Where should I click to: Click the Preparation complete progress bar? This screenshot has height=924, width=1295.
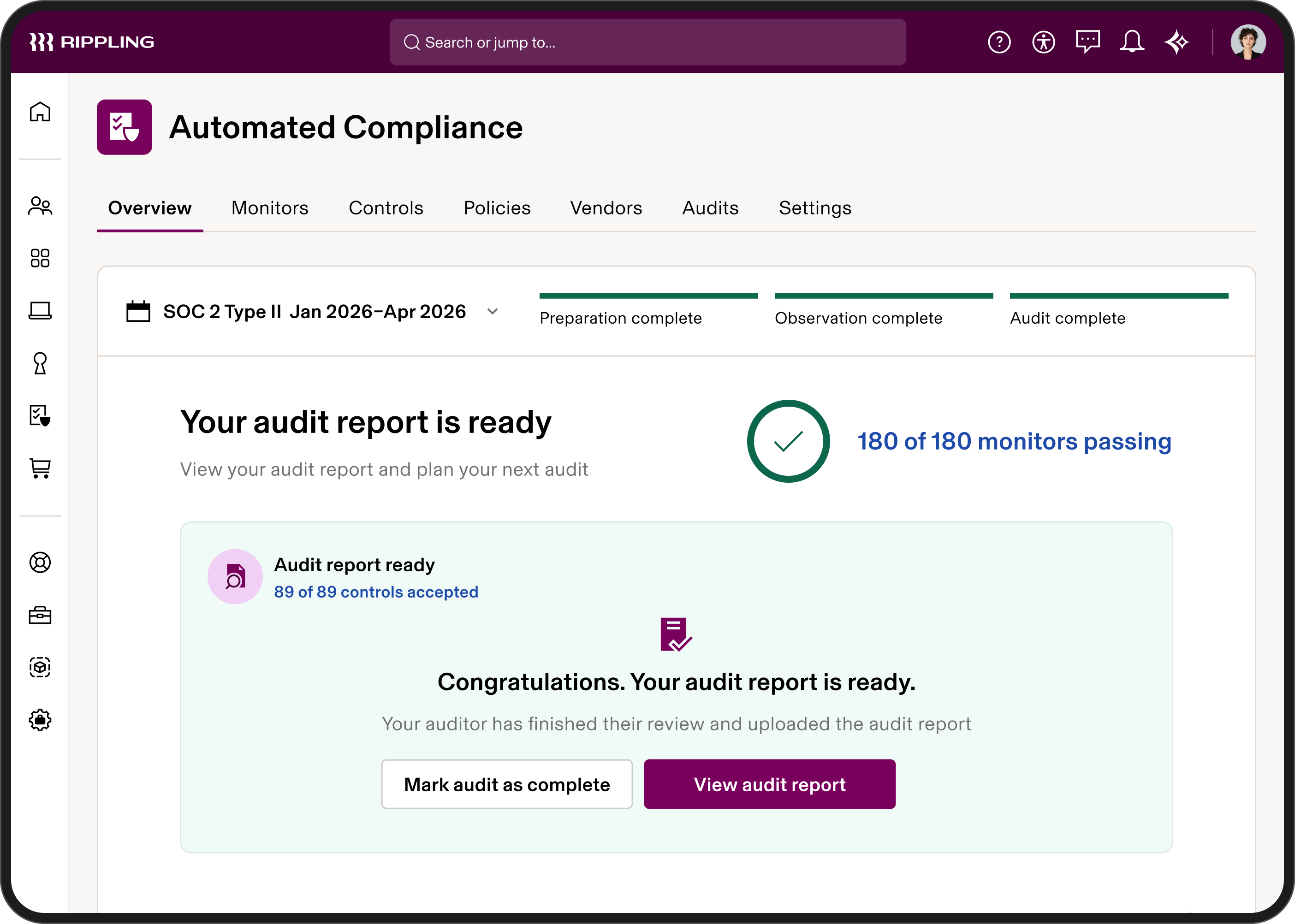coord(648,296)
